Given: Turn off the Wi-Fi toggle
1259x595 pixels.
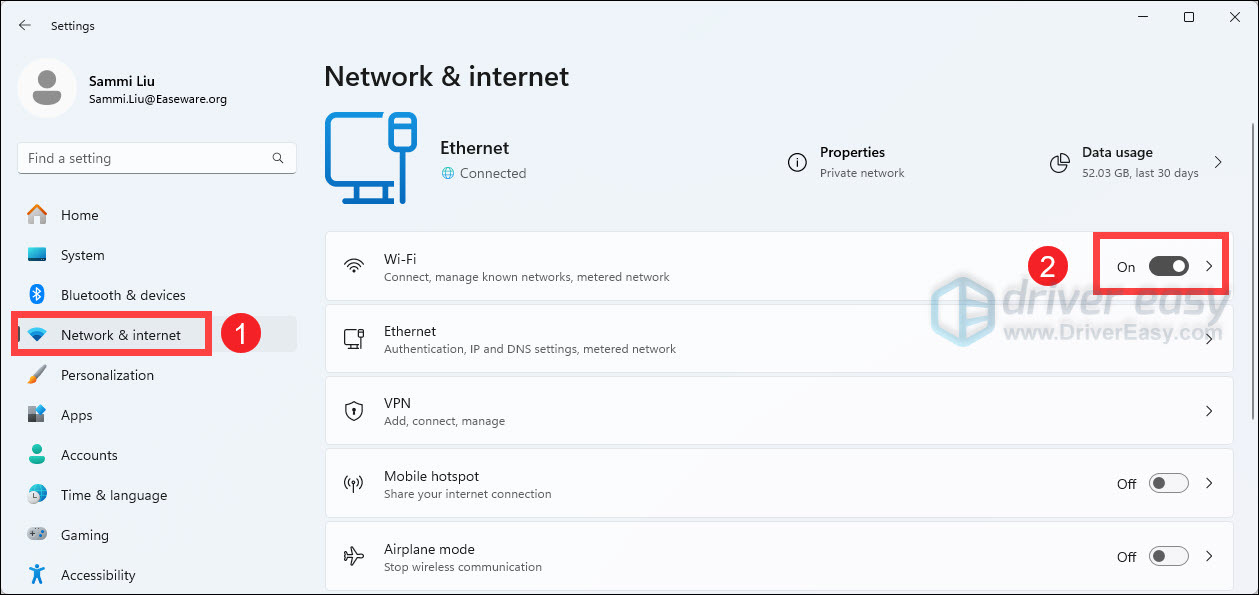Looking at the screenshot, I should tap(1168, 266).
